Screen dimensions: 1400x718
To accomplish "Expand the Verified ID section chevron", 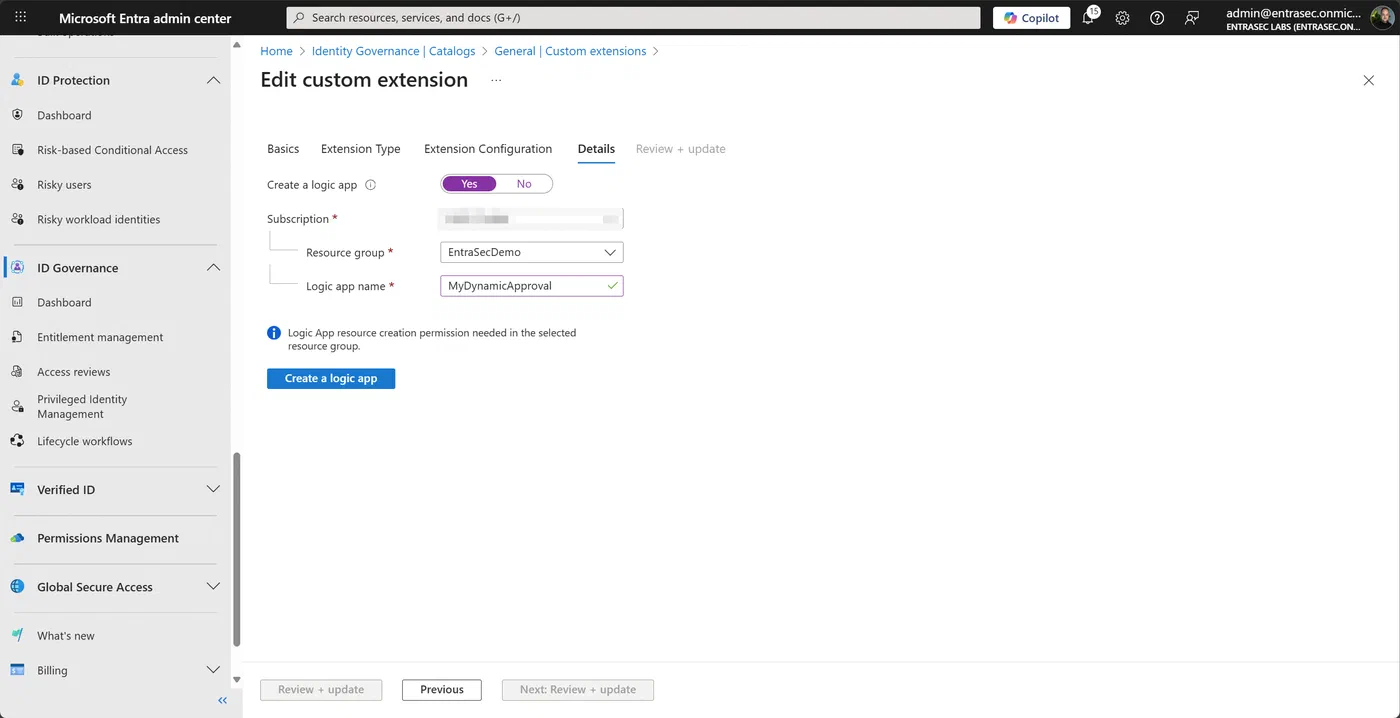I will [213, 489].
